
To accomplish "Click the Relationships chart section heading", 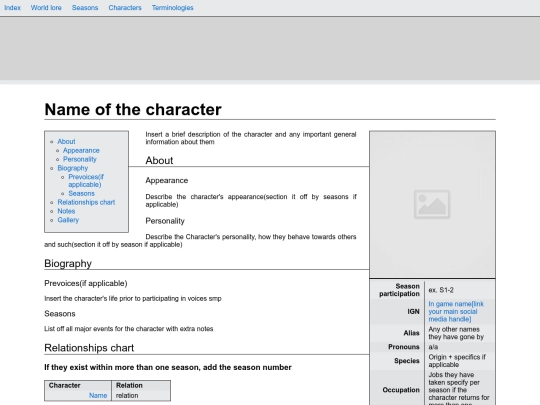I will point(89,348).
